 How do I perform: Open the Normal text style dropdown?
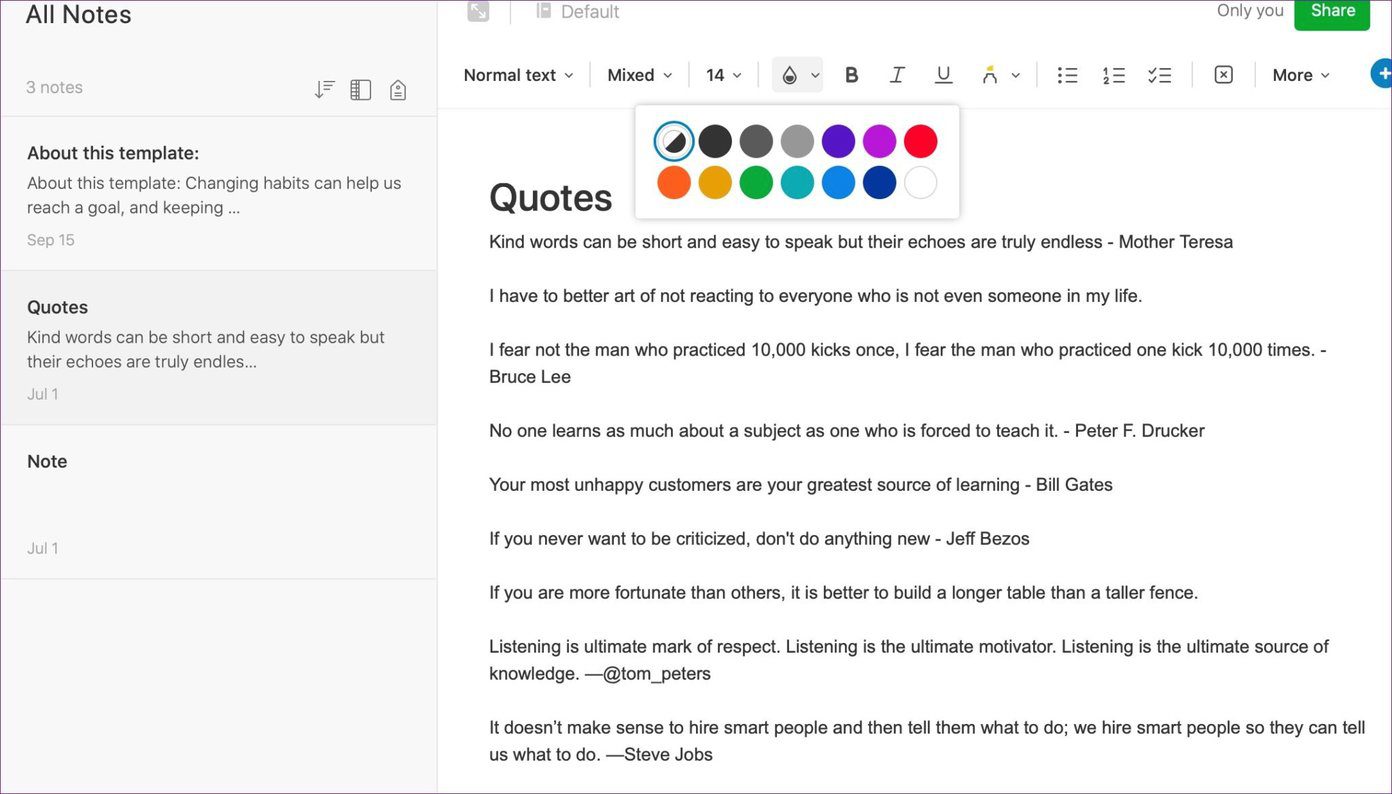pyautogui.click(x=519, y=75)
